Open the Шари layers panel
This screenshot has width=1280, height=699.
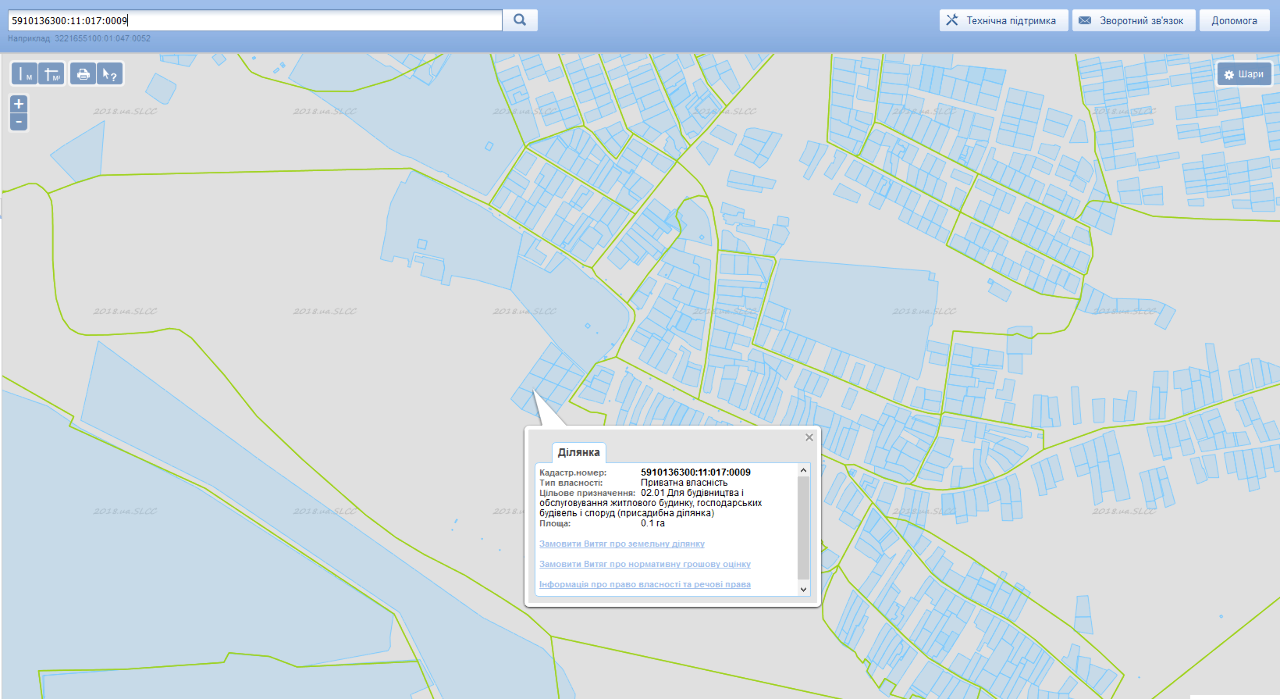pyautogui.click(x=1244, y=74)
